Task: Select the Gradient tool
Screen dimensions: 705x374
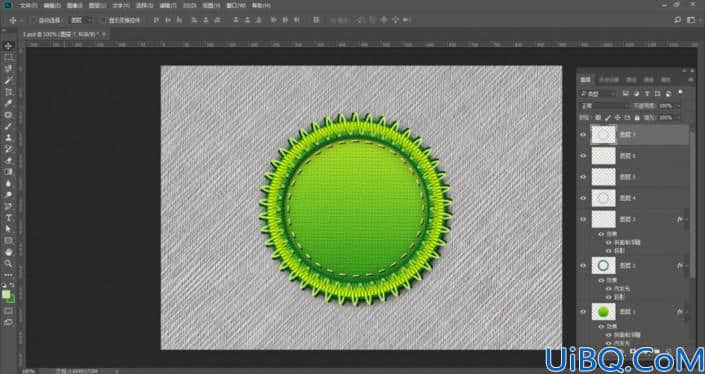Action: click(9, 172)
